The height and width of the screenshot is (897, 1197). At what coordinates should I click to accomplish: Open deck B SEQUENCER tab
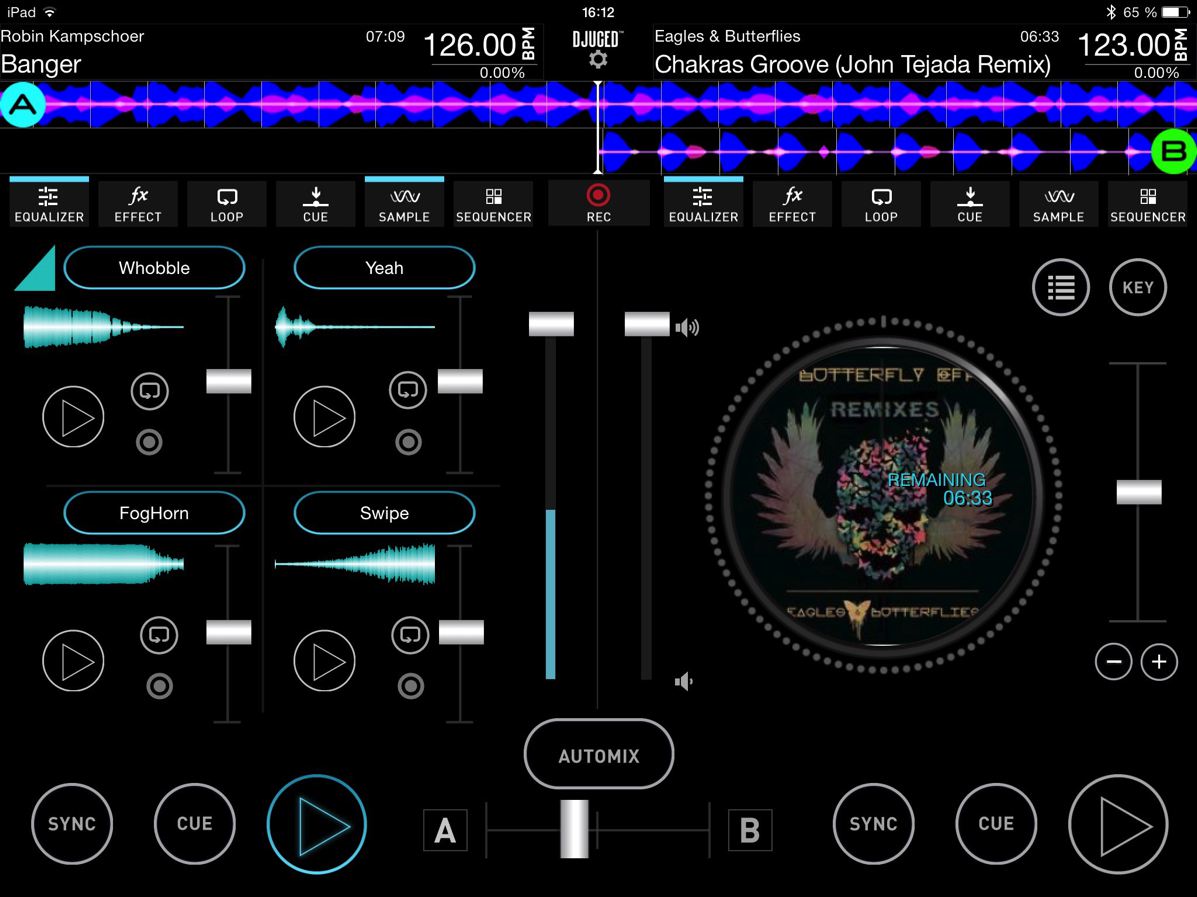pos(1147,203)
